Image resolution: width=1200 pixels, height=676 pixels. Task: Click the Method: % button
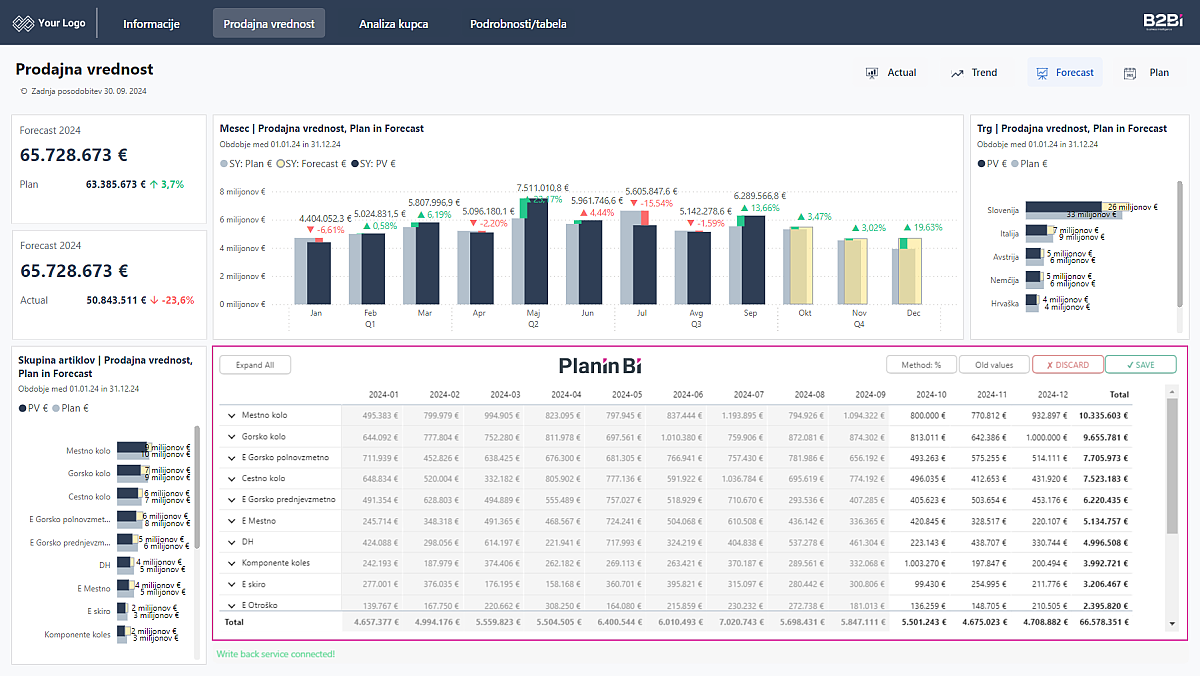click(x=921, y=365)
